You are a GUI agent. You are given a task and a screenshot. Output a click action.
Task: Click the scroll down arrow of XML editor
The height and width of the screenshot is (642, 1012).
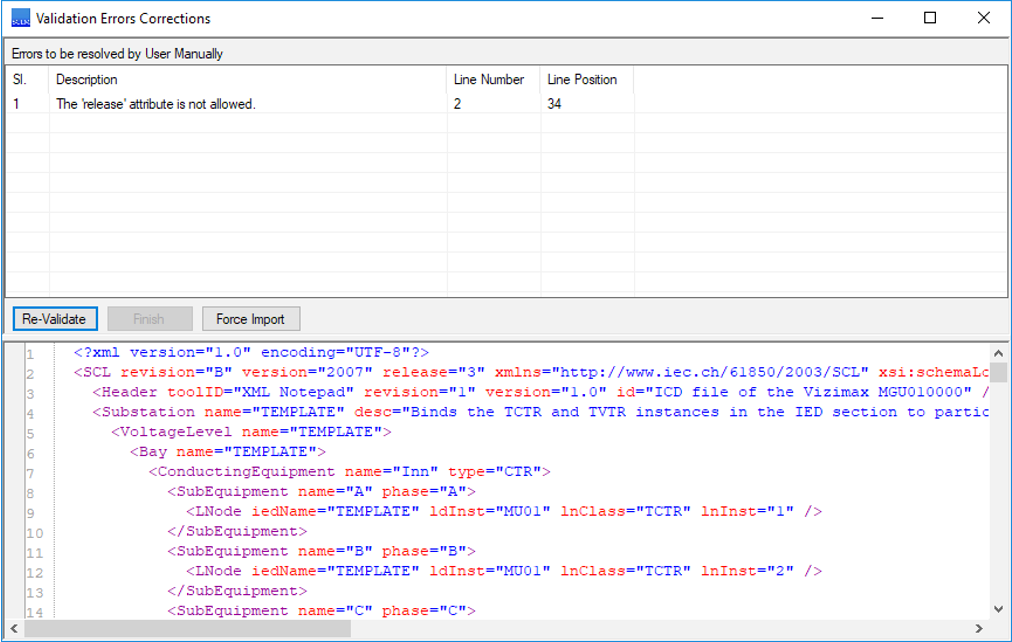tap(998, 609)
